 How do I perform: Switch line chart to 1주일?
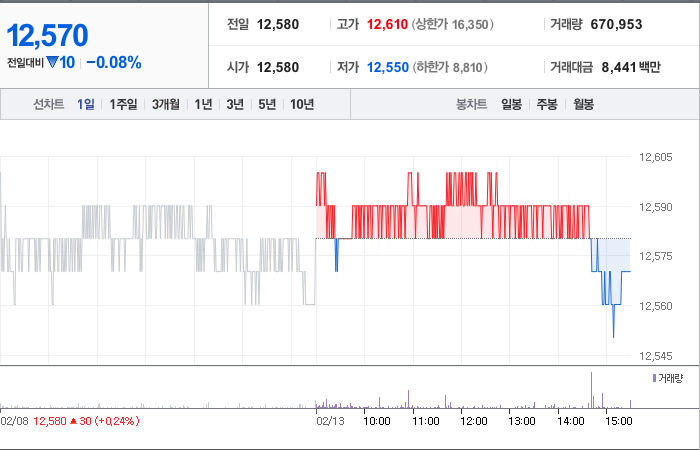(x=123, y=104)
